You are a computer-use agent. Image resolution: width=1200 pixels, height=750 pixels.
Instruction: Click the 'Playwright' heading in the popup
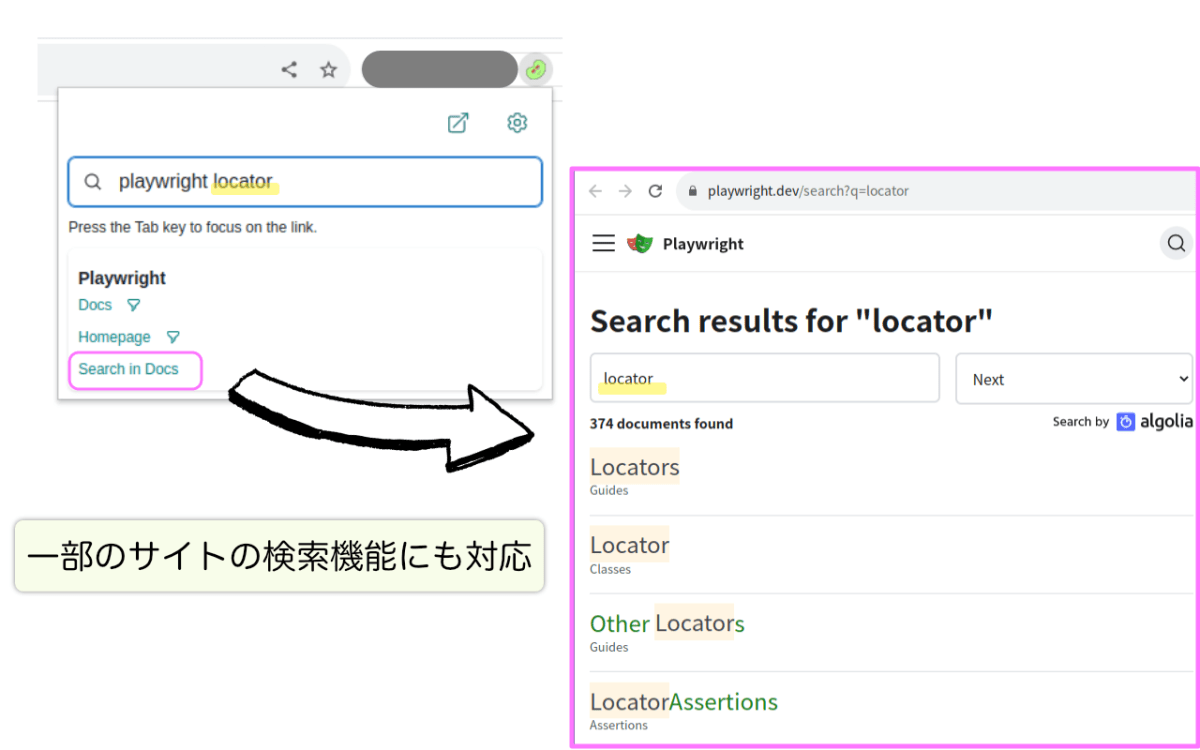coord(122,278)
